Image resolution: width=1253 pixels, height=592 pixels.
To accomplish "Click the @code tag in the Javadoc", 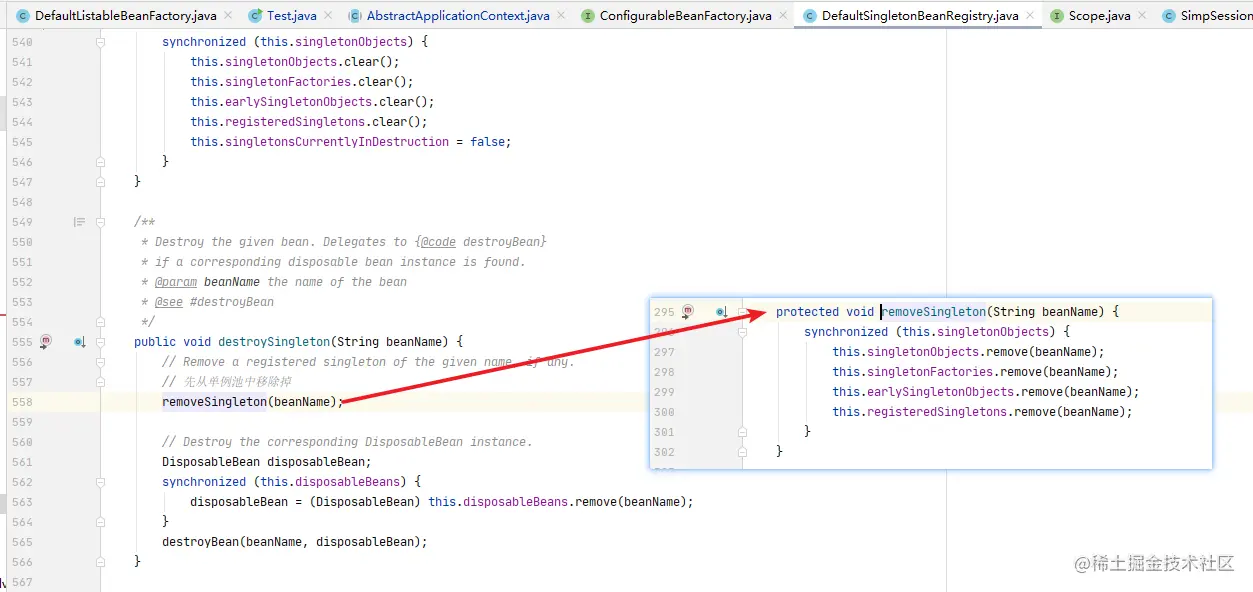I will point(437,242).
